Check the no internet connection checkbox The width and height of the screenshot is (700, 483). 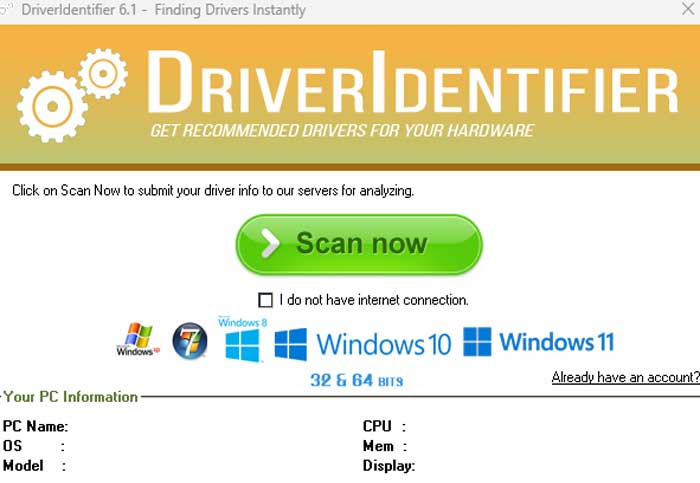[x=265, y=300]
